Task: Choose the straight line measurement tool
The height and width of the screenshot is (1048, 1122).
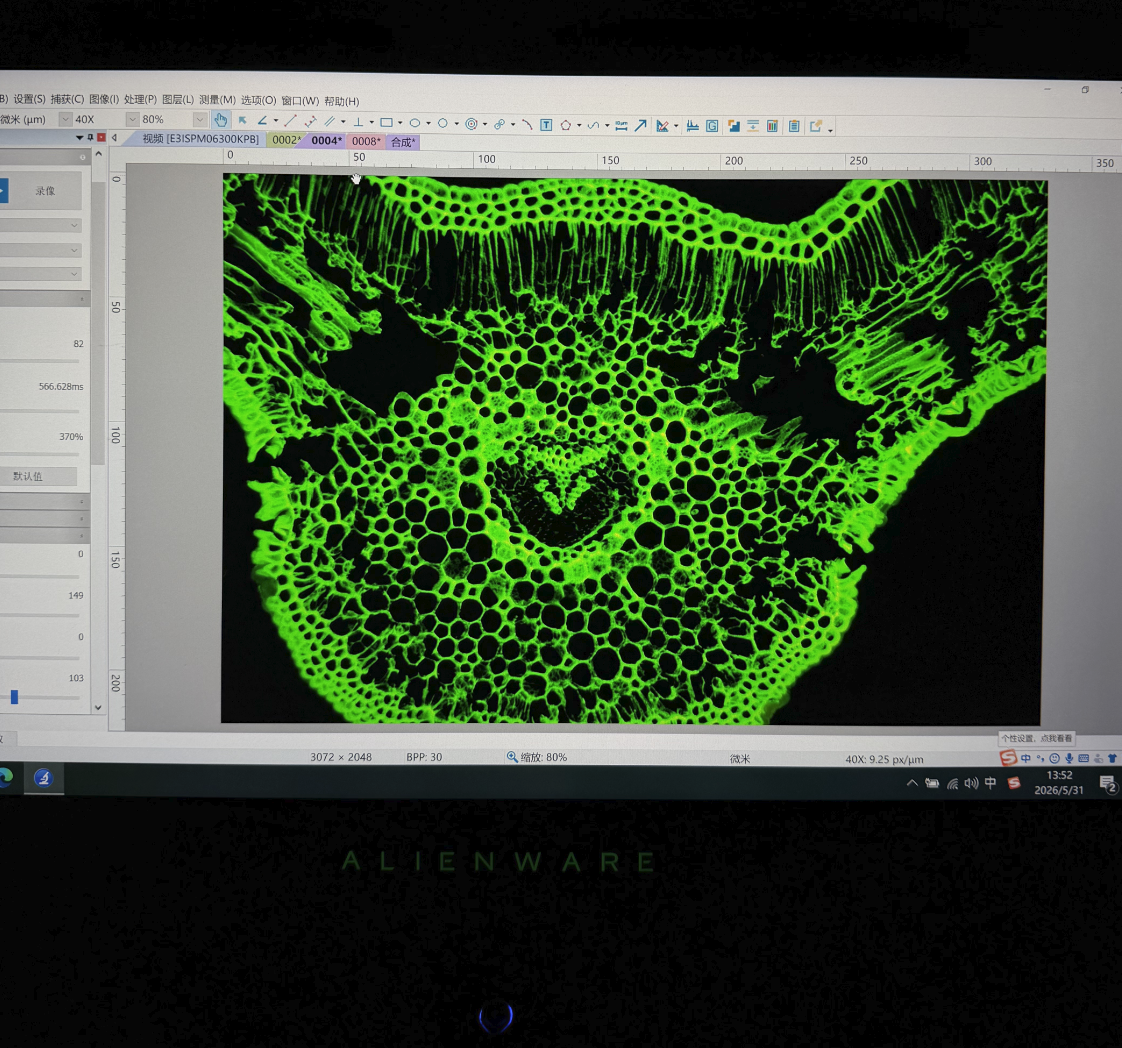Action: (x=290, y=122)
